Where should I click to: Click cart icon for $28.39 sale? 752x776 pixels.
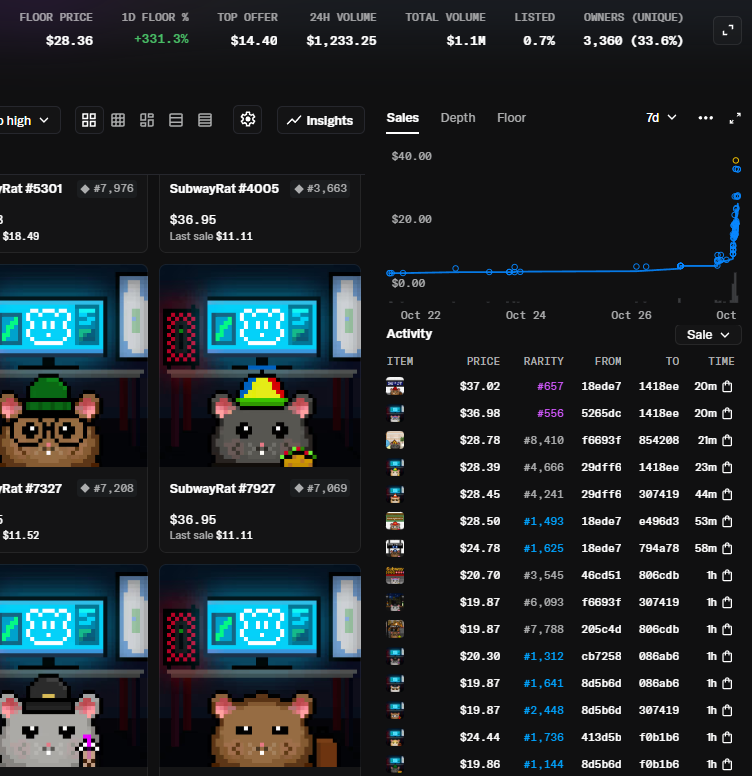coord(727,467)
